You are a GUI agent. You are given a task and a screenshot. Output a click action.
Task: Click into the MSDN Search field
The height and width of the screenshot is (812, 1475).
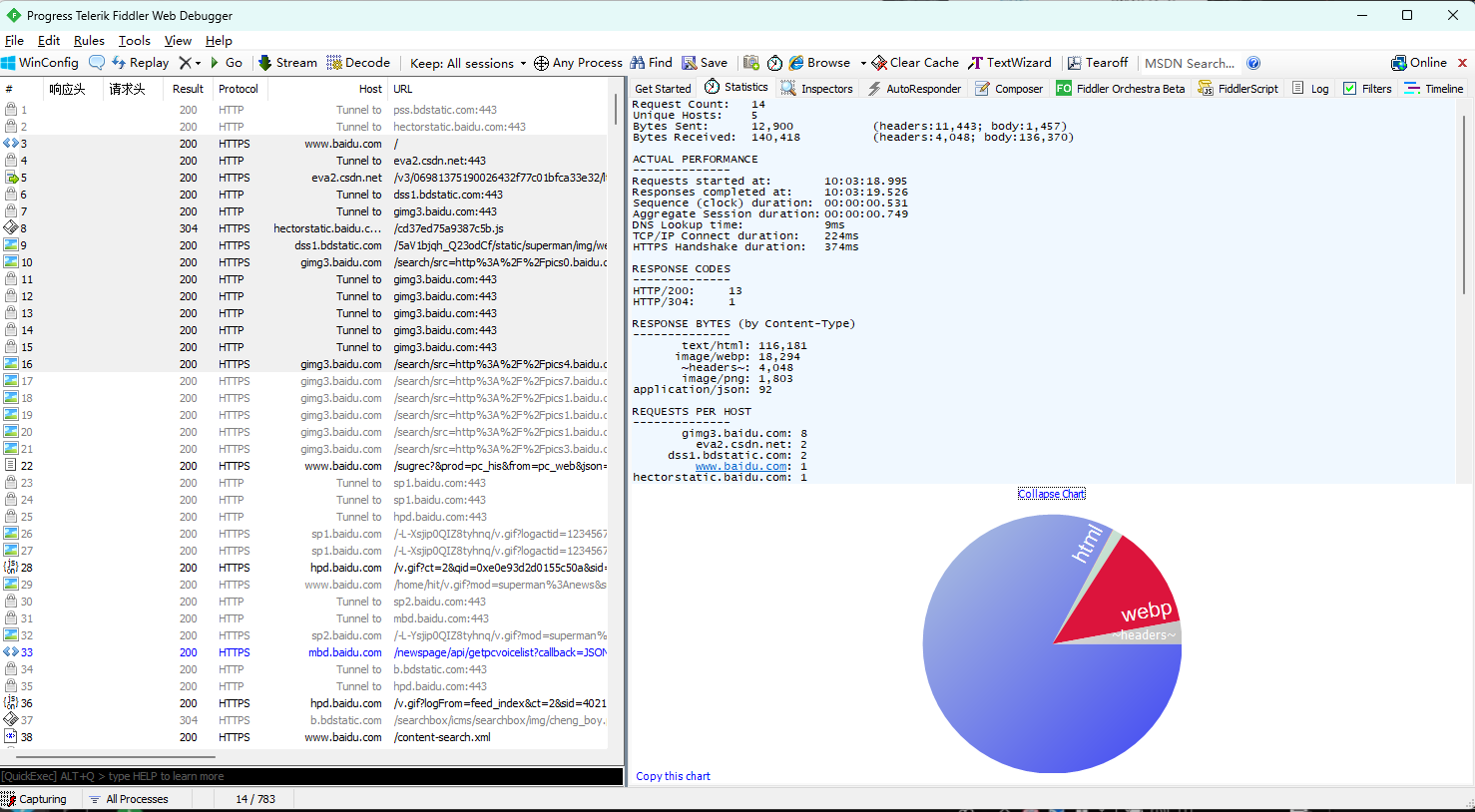point(1190,63)
